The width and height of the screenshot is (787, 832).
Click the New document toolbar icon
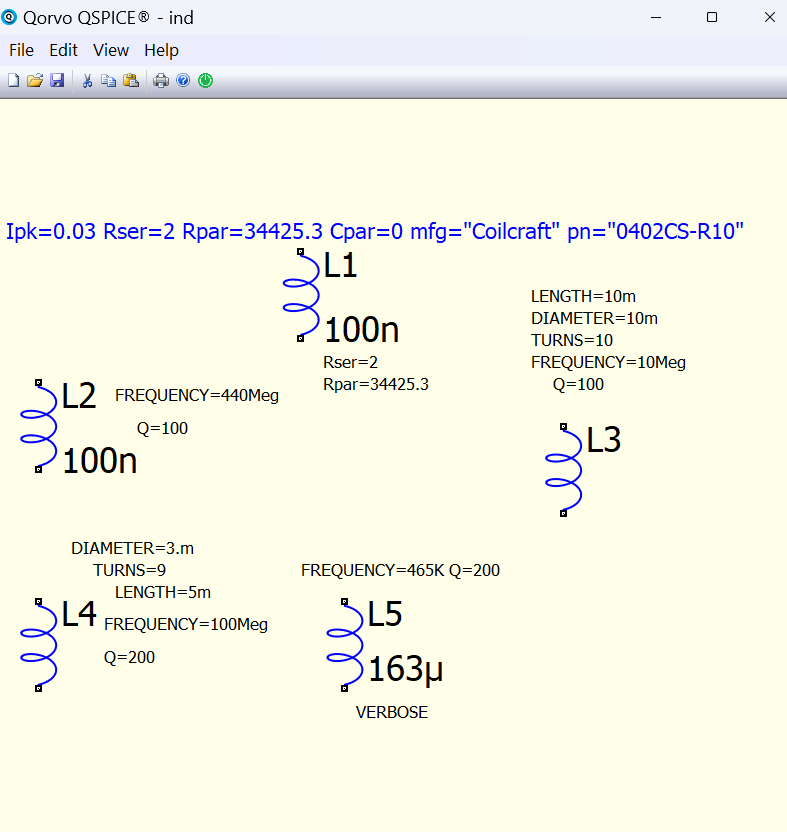(x=13, y=81)
